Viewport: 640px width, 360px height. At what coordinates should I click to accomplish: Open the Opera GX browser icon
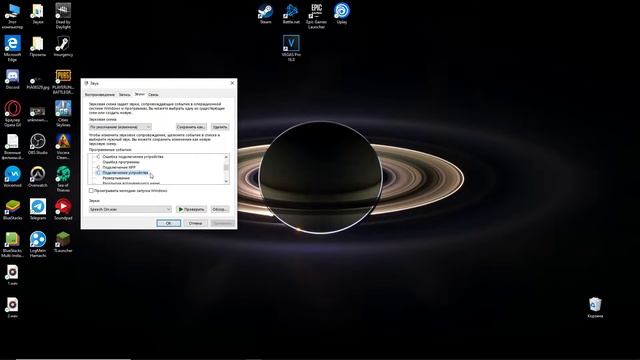(x=12, y=113)
